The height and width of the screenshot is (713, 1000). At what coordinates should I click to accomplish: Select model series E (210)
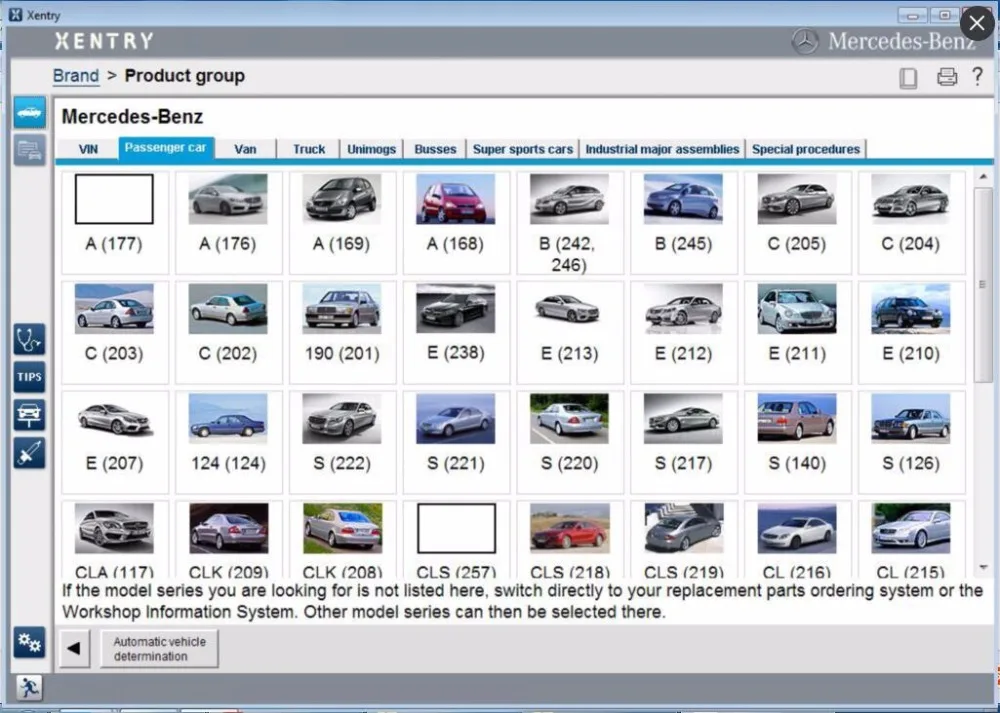[911, 332]
